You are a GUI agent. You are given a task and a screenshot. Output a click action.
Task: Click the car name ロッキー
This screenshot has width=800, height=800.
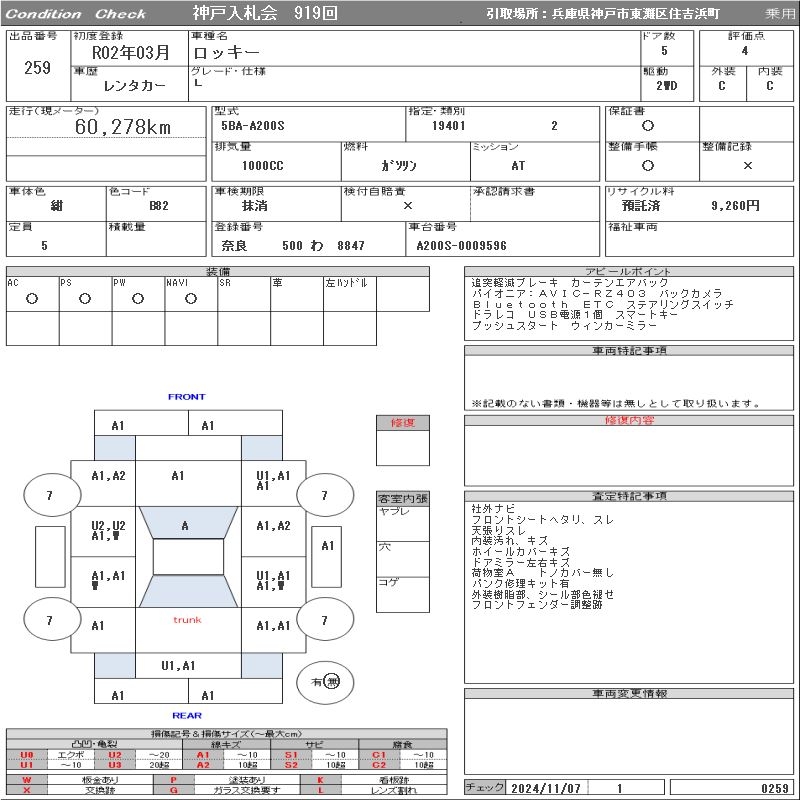coord(226,53)
